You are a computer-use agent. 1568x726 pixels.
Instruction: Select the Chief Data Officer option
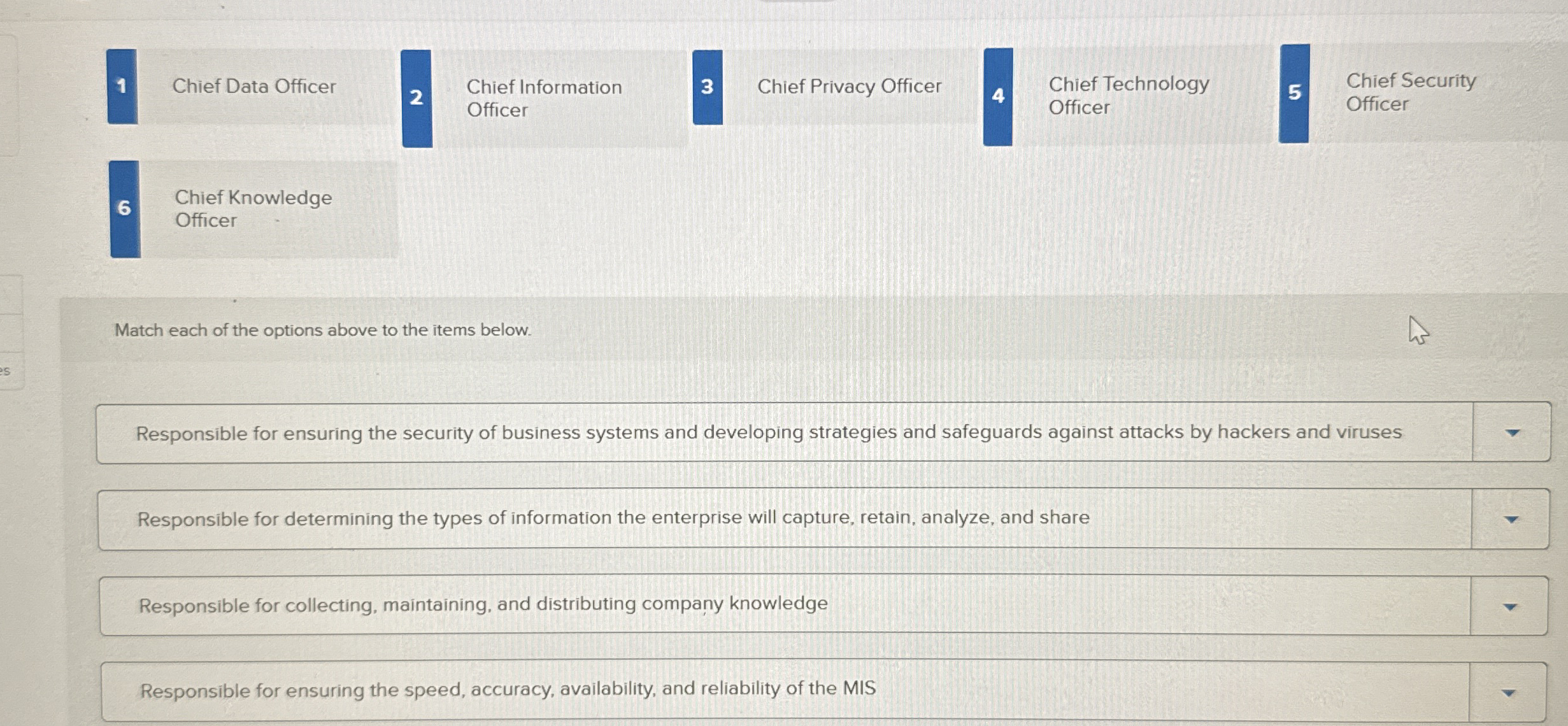point(253,86)
